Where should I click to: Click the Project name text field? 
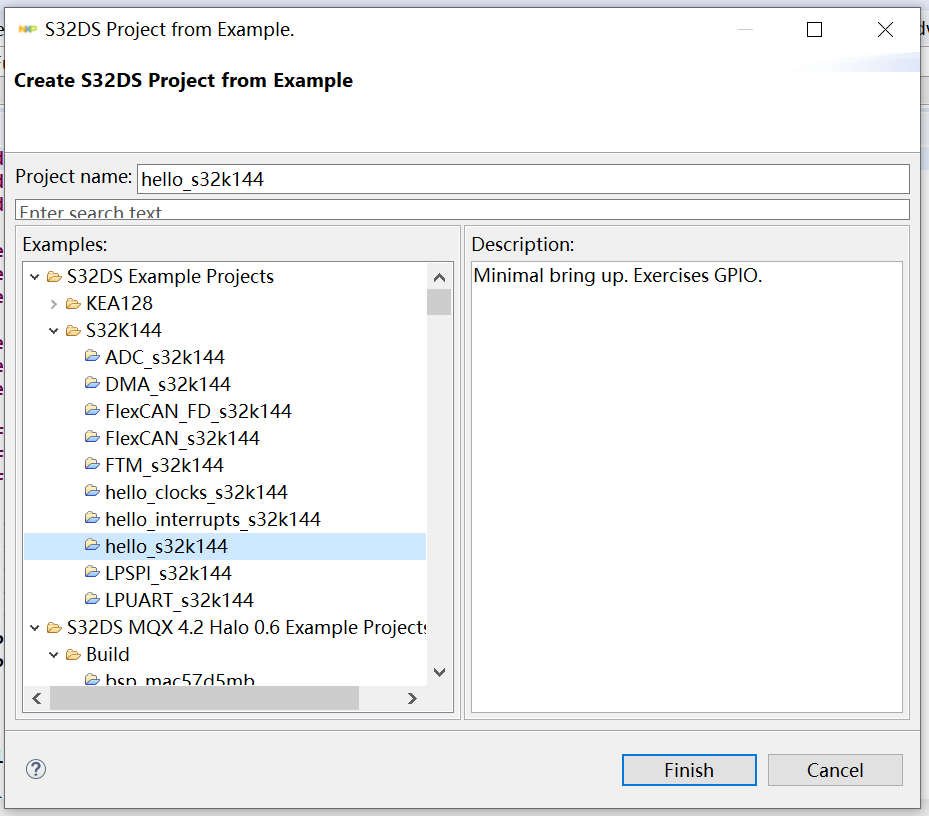click(522, 179)
